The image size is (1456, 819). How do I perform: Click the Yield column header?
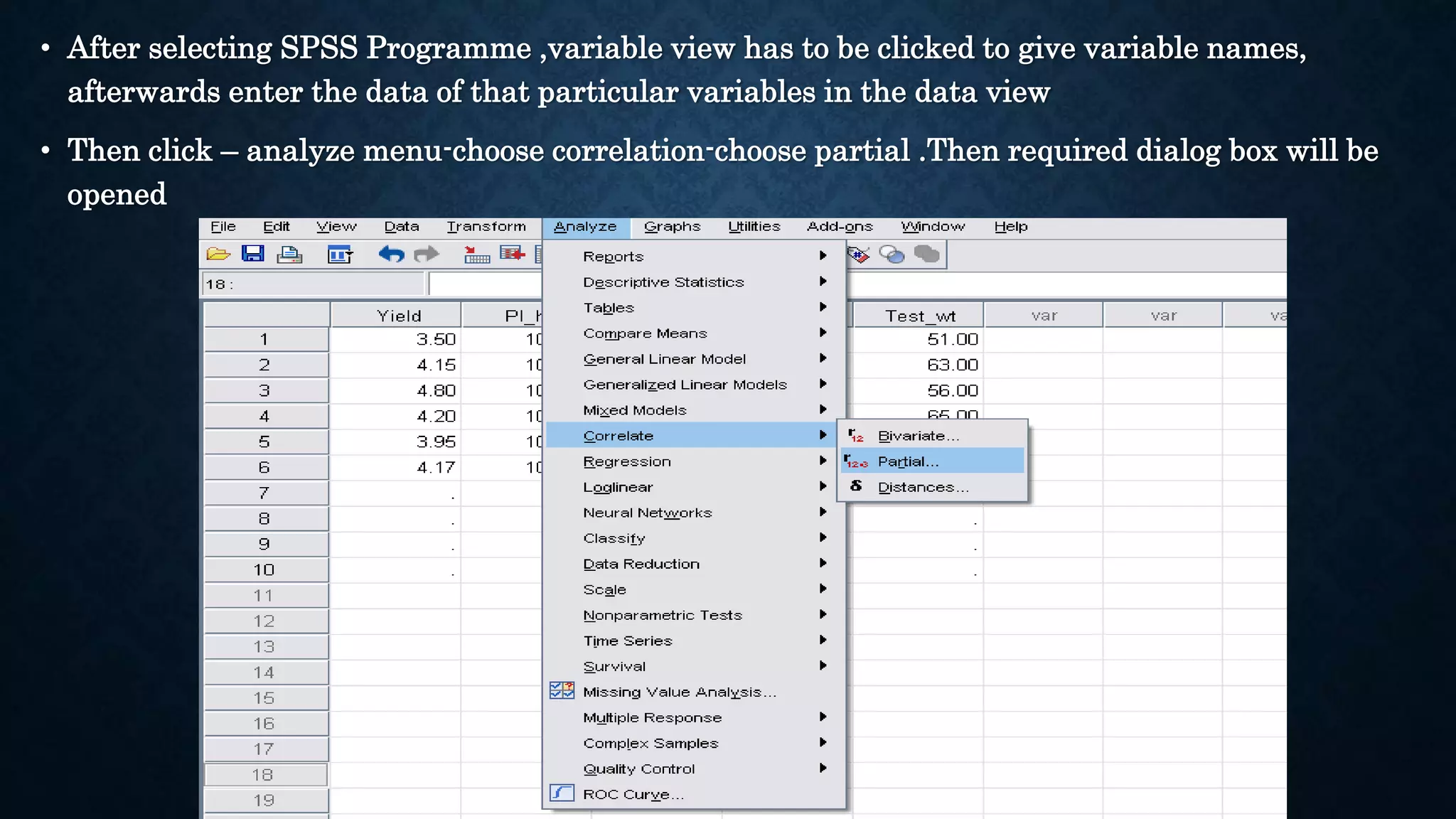(x=397, y=315)
